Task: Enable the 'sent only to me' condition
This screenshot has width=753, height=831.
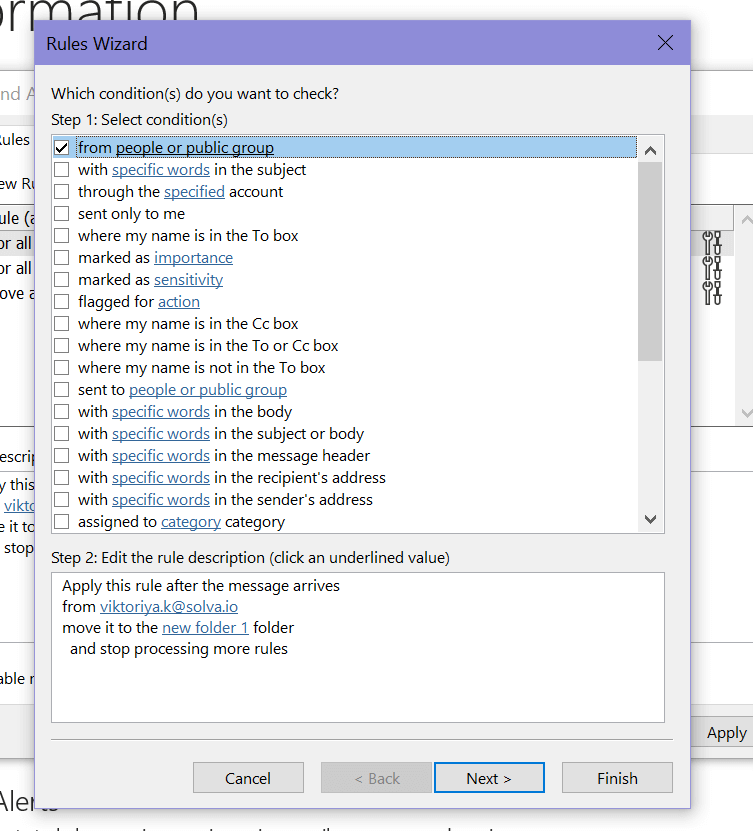Action: point(62,214)
